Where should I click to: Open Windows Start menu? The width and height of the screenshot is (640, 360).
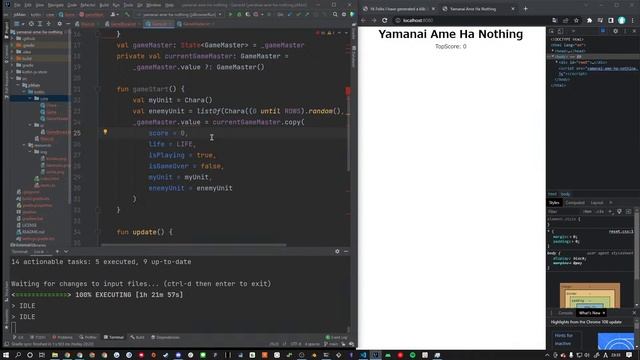(x=6, y=355)
